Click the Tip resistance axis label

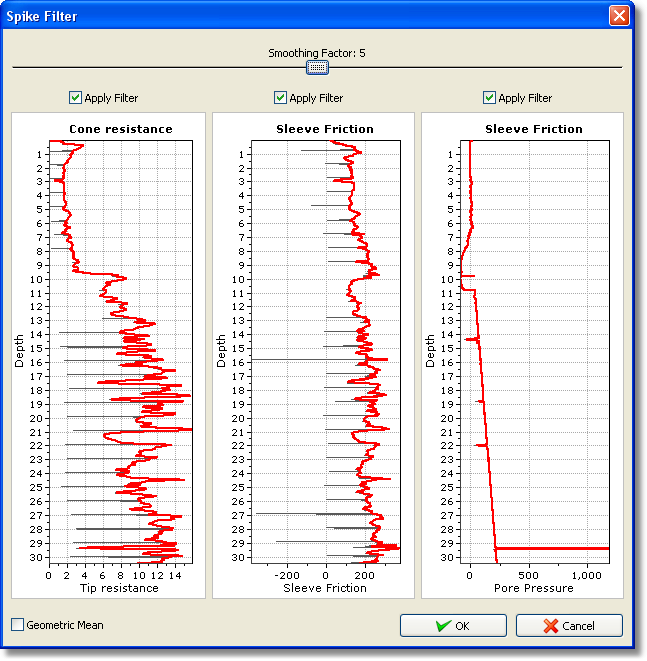tap(117, 588)
